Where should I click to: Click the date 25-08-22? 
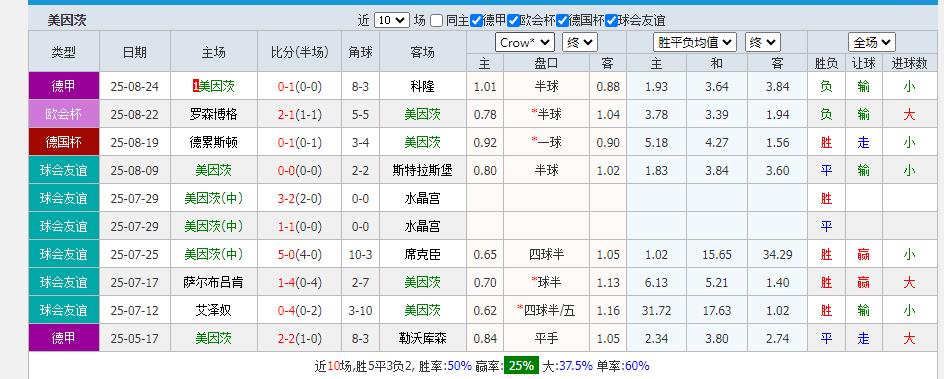click(134, 114)
